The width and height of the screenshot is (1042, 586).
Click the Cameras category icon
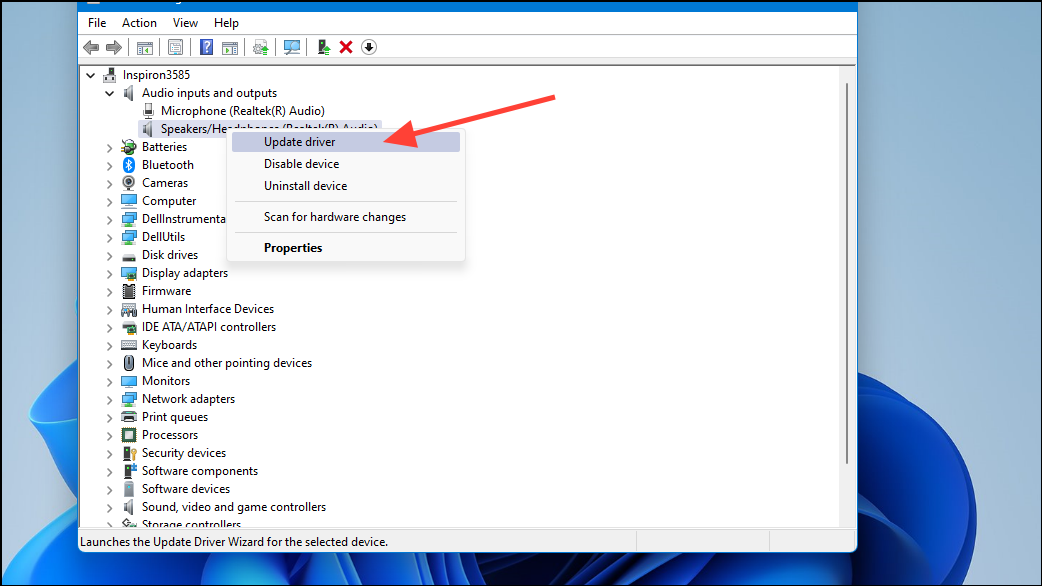pos(129,183)
